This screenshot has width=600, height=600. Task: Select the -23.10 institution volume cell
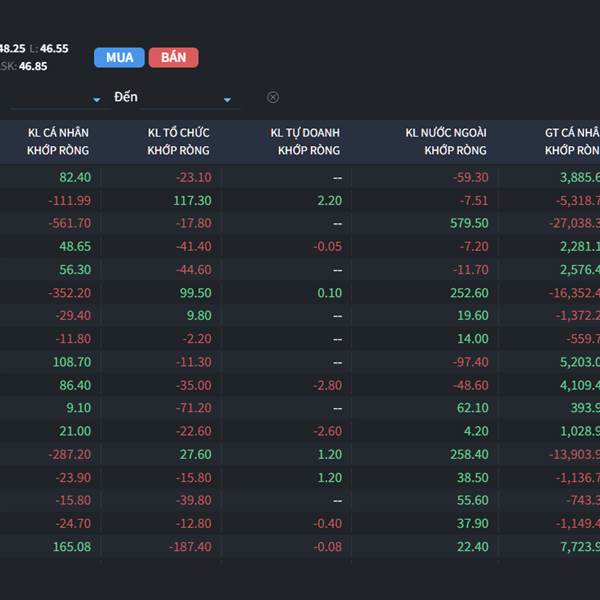point(194,177)
